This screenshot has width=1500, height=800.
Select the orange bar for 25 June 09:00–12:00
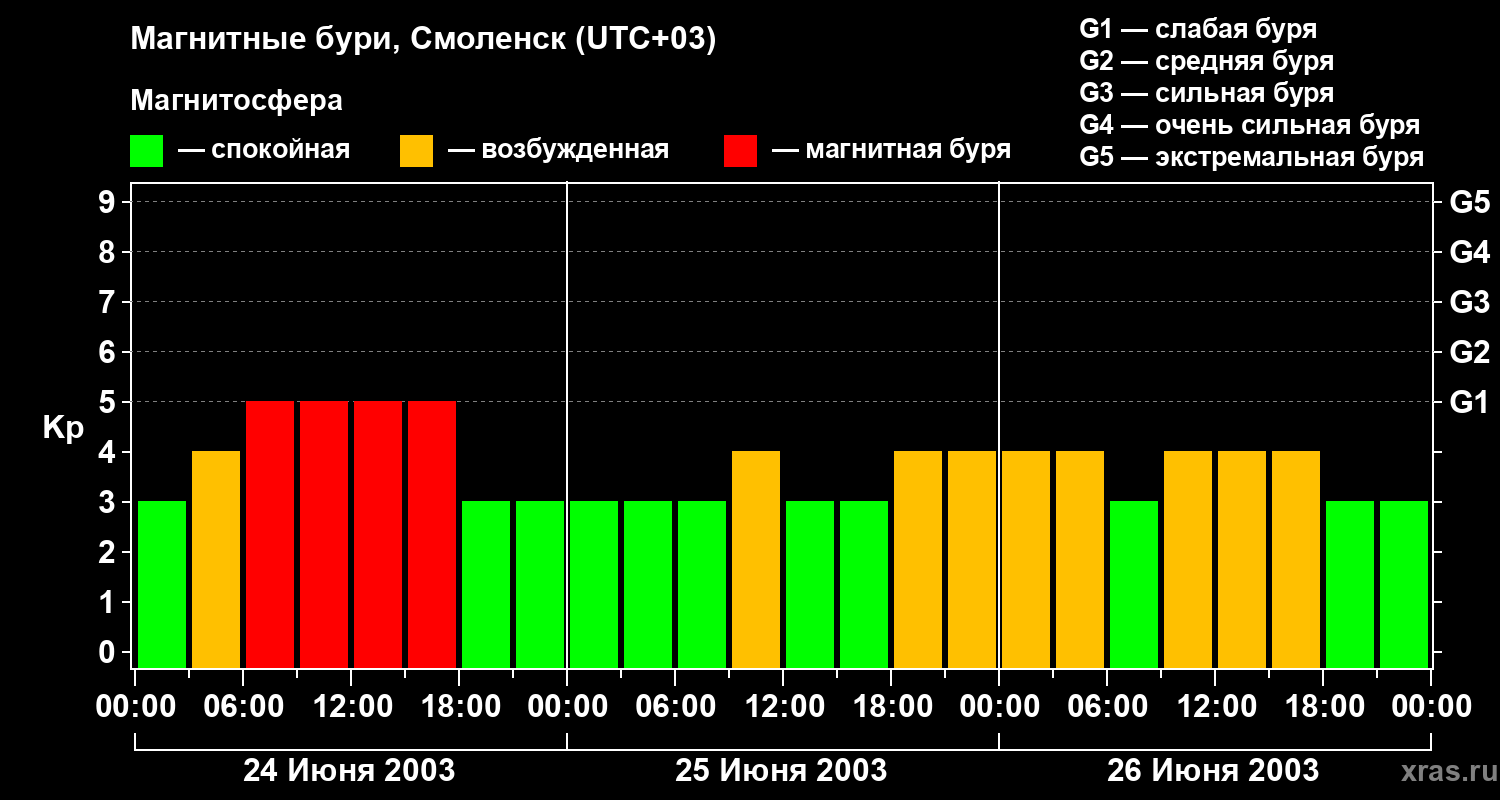756,559
